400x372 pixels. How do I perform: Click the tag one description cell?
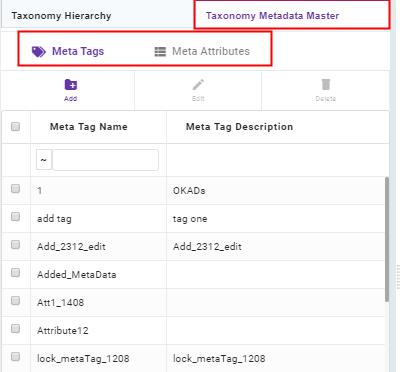[x=275, y=219]
